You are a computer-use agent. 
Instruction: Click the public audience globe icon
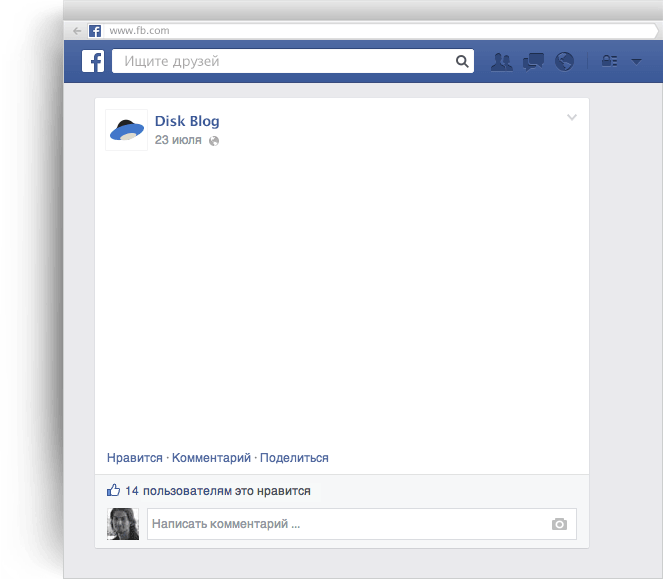214,141
